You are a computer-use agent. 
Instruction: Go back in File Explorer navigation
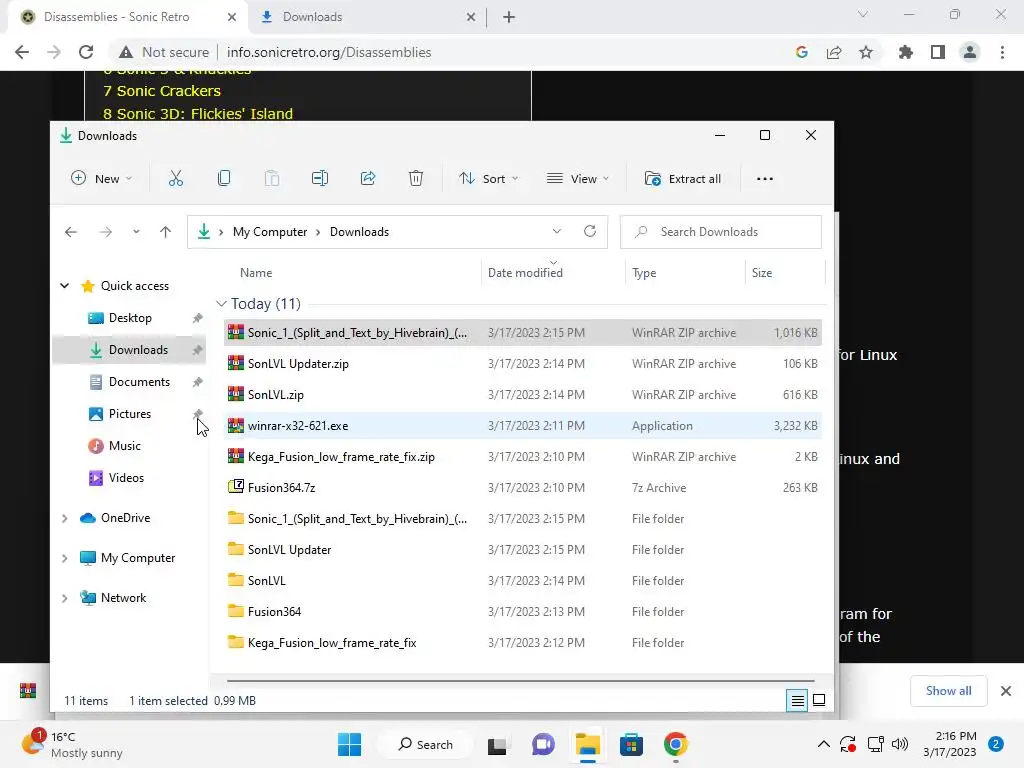(x=71, y=232)
